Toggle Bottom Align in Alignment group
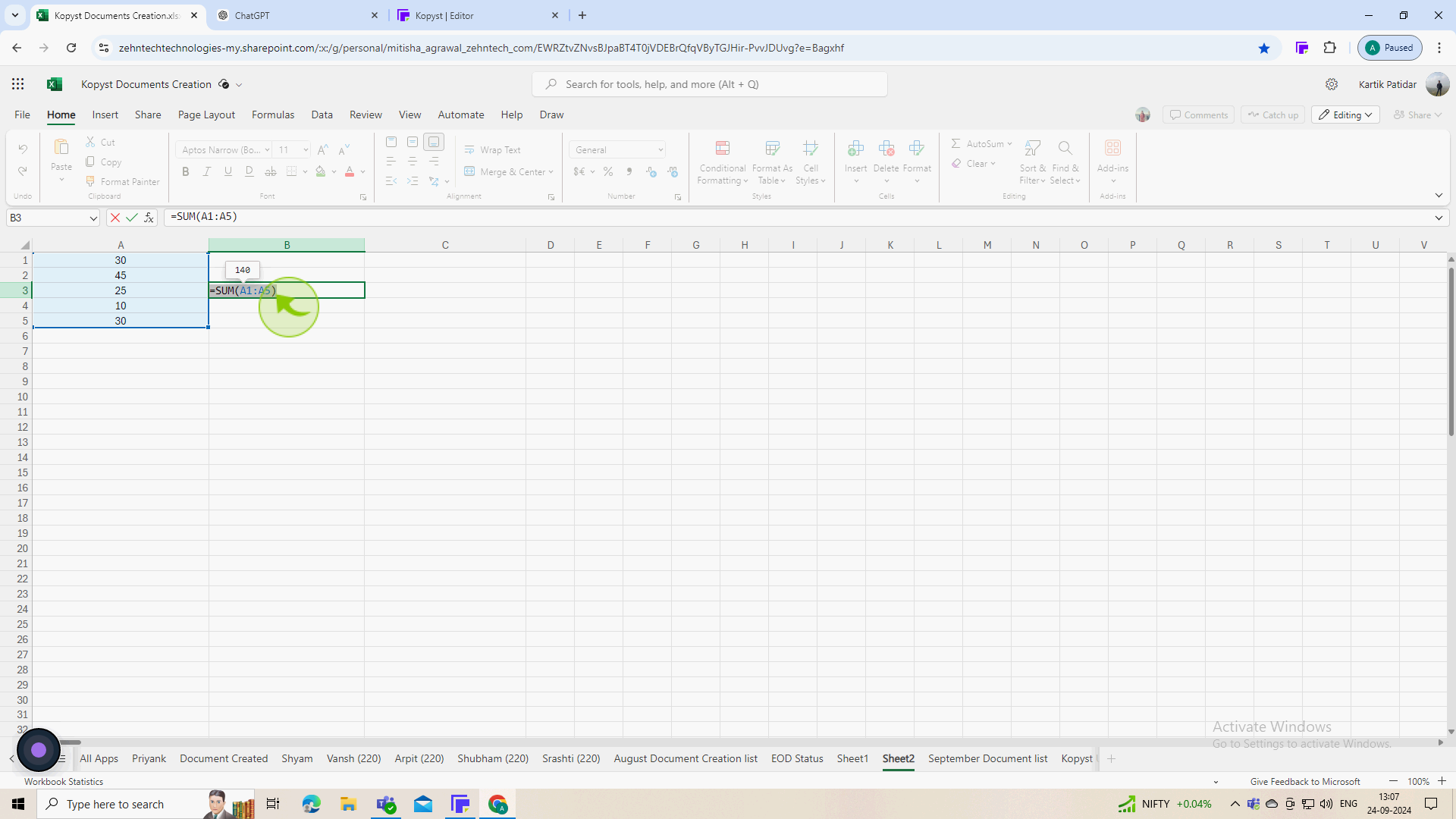This screenshot has width=1456, height=819. (434, 142)
